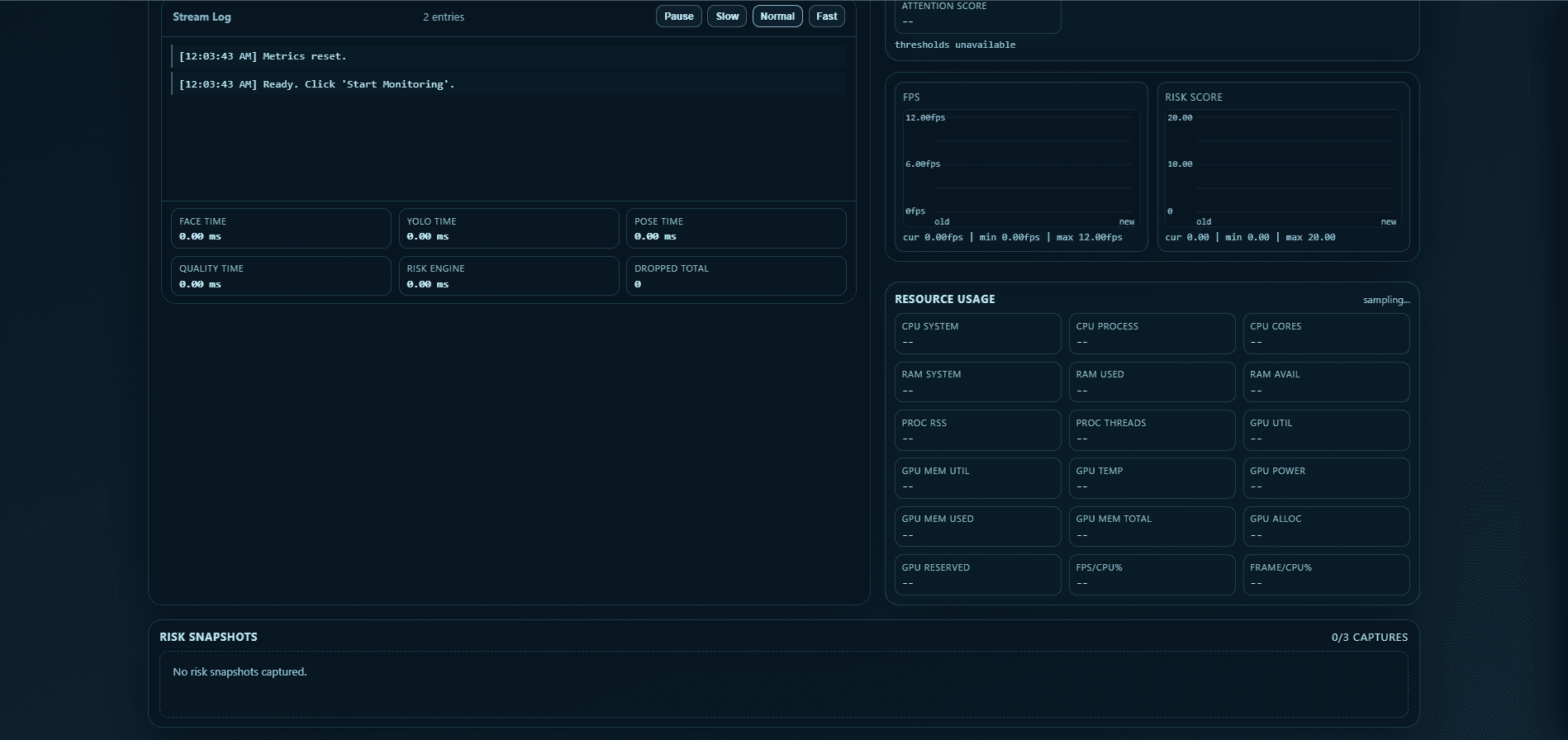Select the GPU TEMP resource card
The width and height of the screenshot is (1568, 740).
1152,478
